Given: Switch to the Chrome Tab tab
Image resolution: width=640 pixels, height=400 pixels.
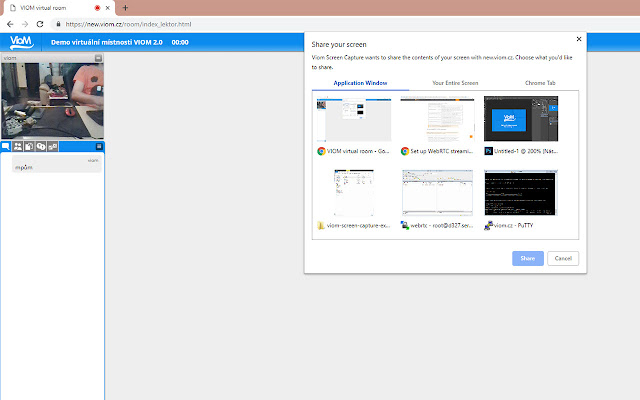Looking at the screenshot, I should tap(540, 83).
